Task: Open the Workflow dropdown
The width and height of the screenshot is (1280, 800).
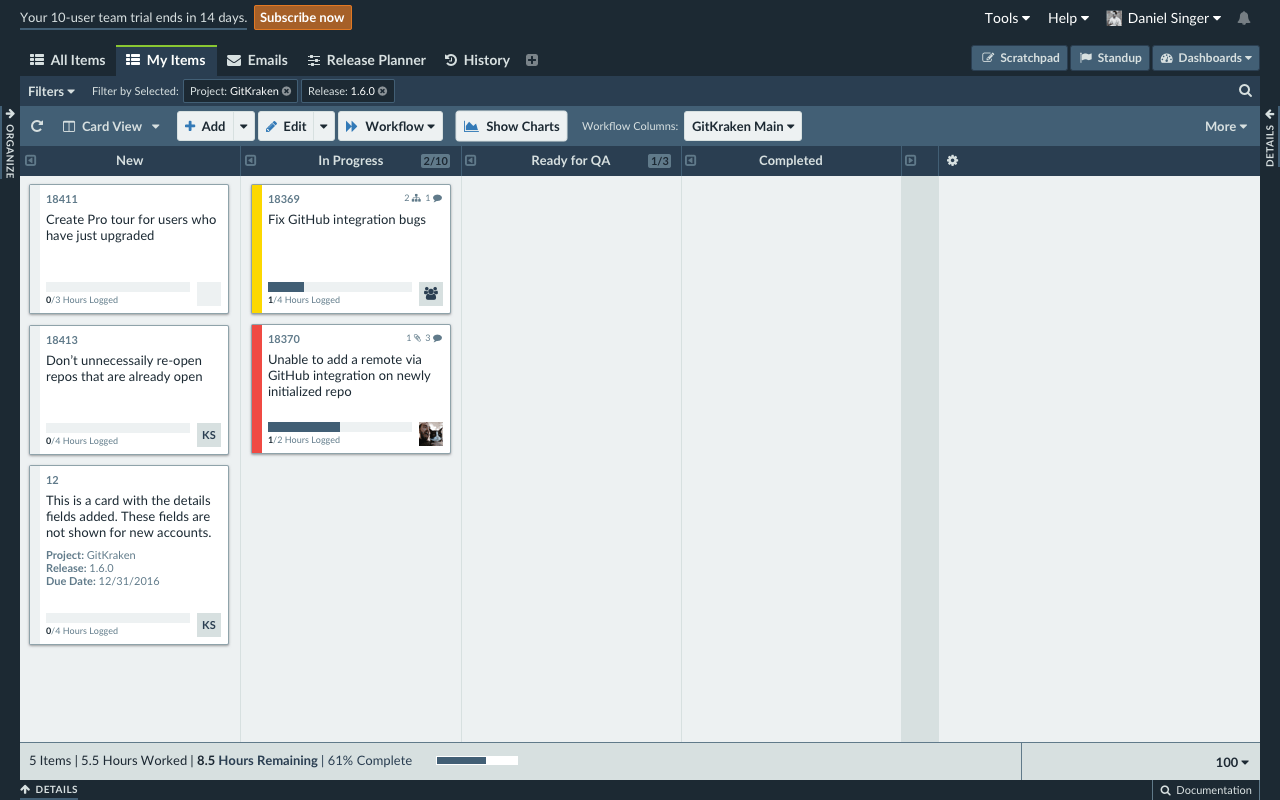Action: point(390,126)
